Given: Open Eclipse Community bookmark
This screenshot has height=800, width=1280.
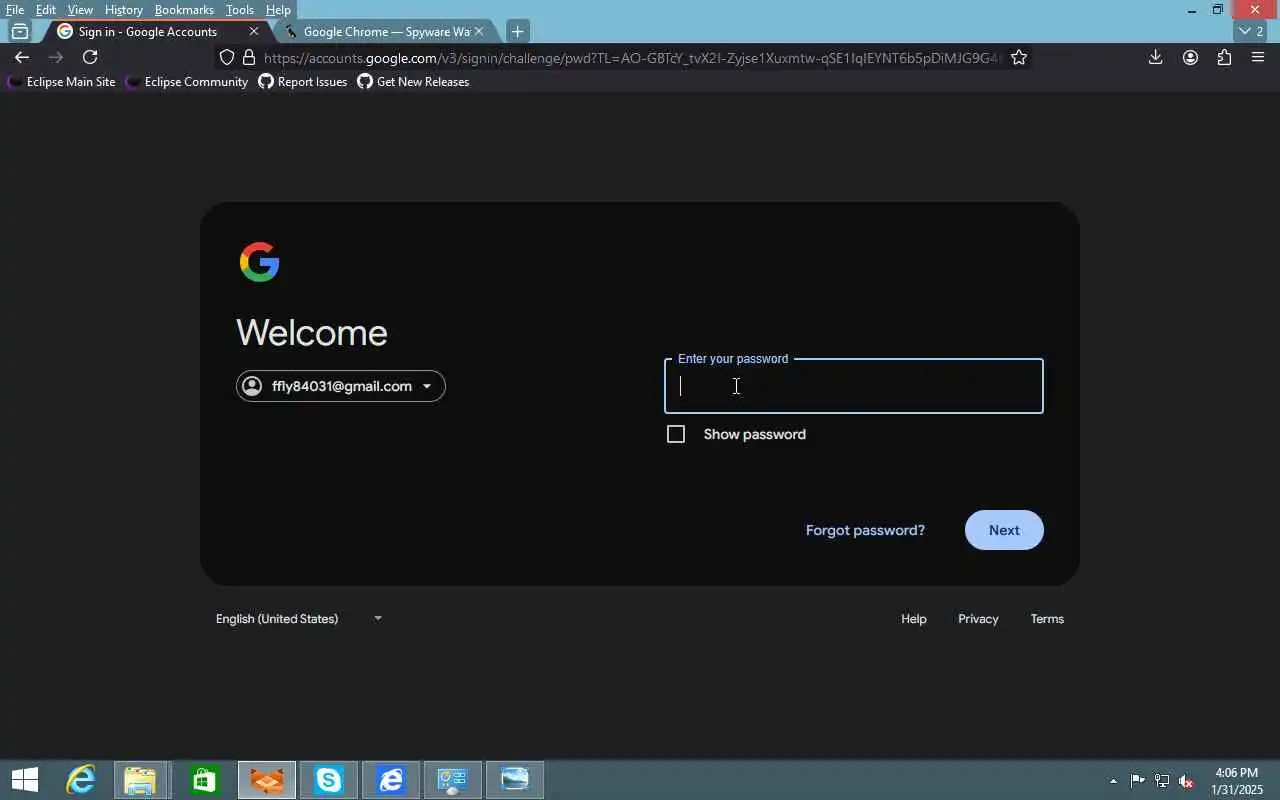Looking at the screenshot, I should click(187, 82).
